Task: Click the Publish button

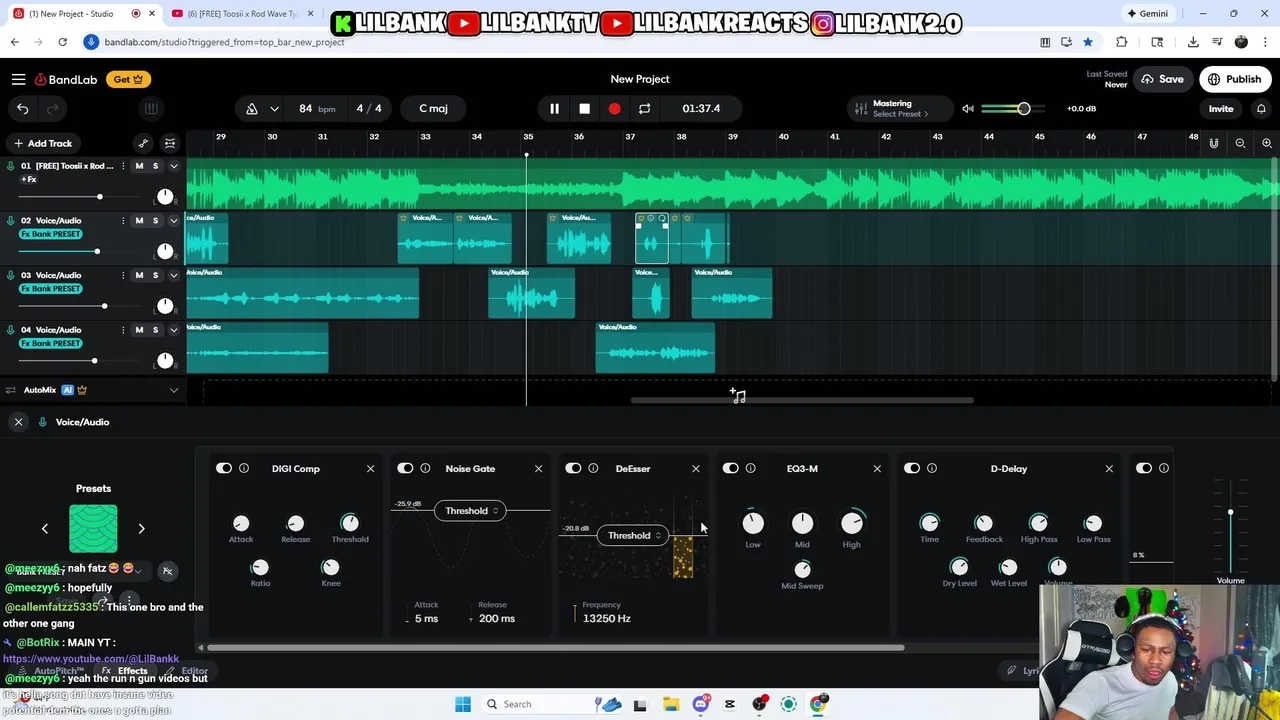Action: 1235,79
